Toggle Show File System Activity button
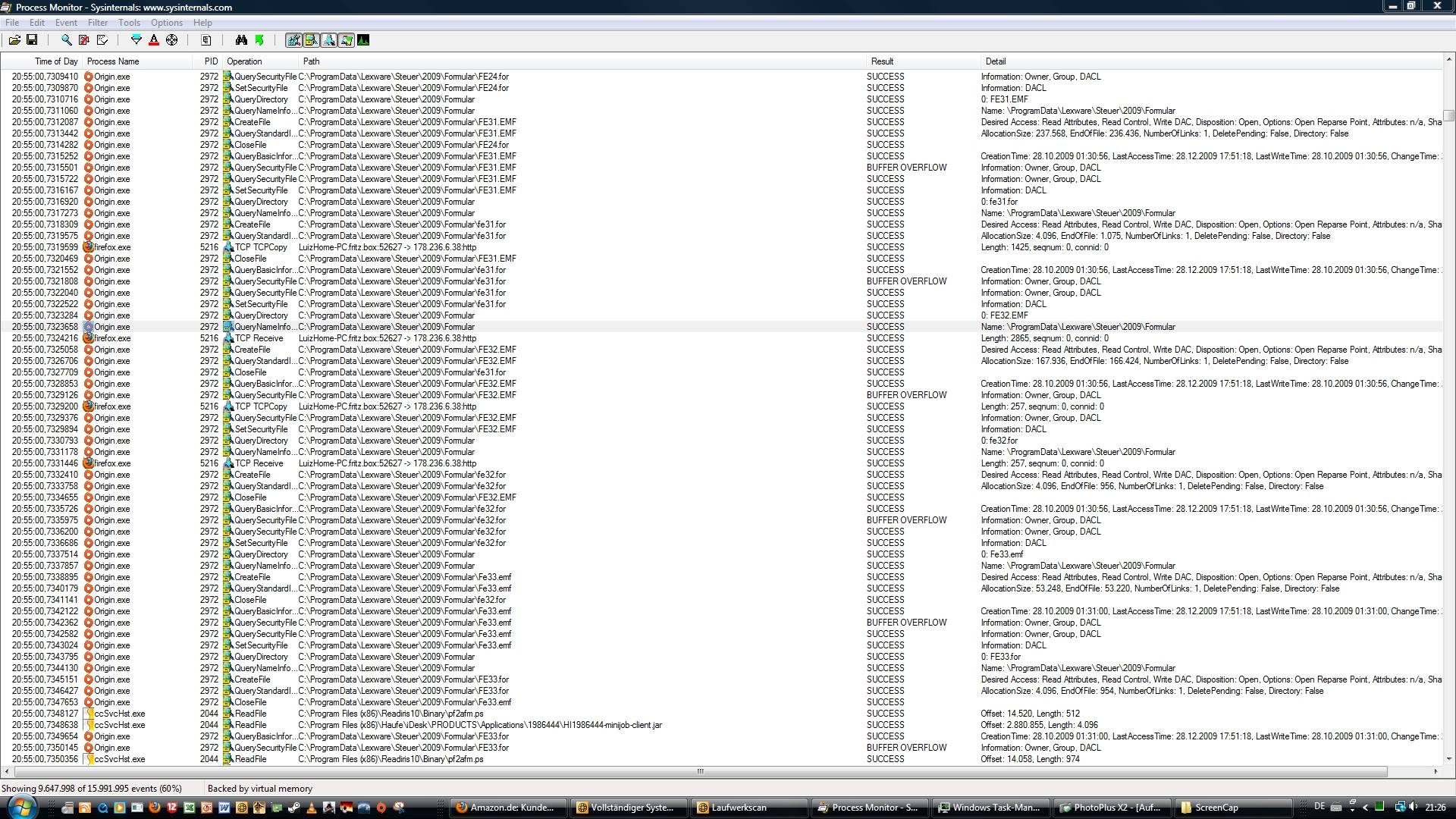The height and width of the screenshot is (819, 1456). pyautogui.click(x=311, y=40)
